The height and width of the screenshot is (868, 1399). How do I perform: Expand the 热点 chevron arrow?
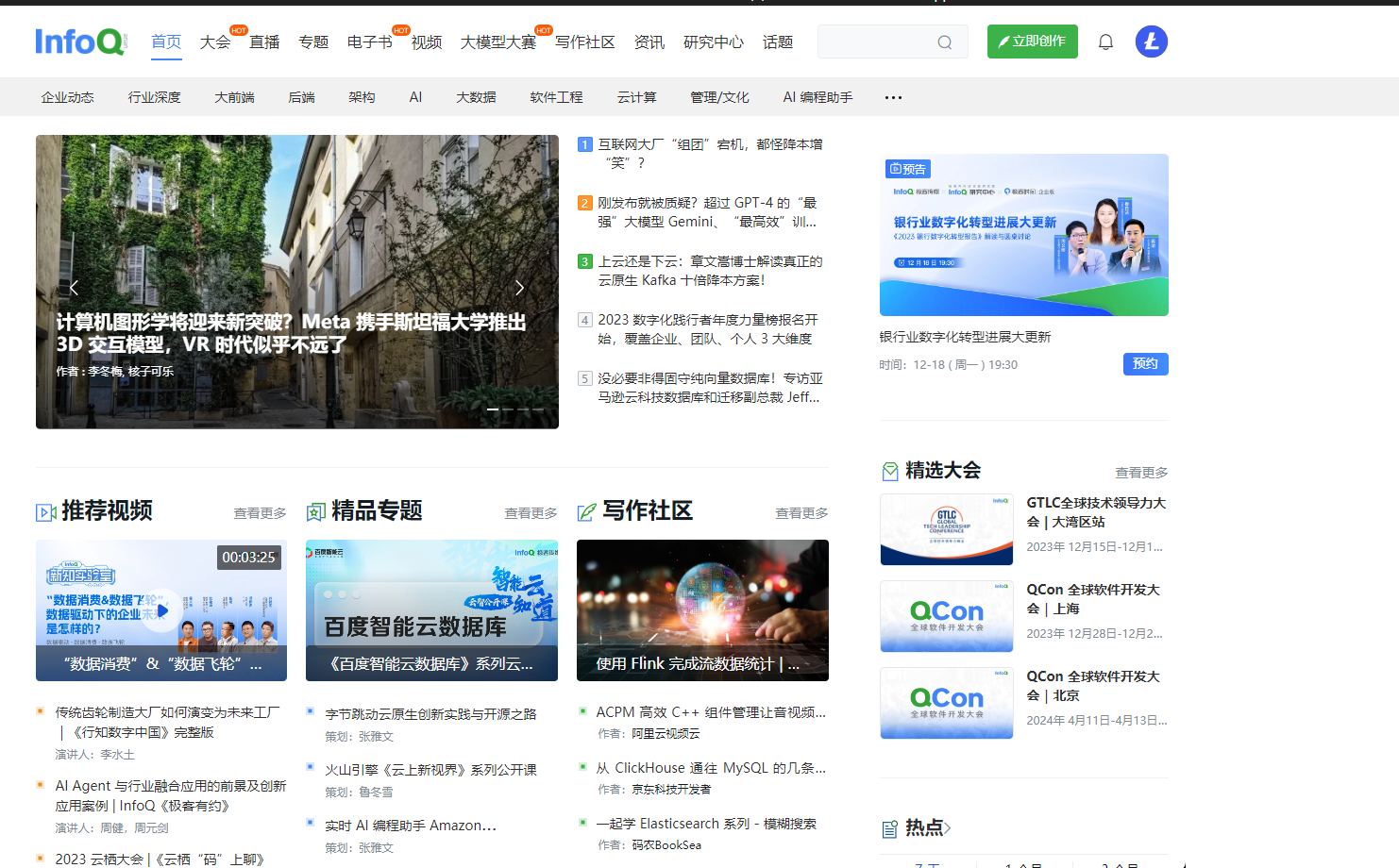pyautogui.click(x=948, y=828)
